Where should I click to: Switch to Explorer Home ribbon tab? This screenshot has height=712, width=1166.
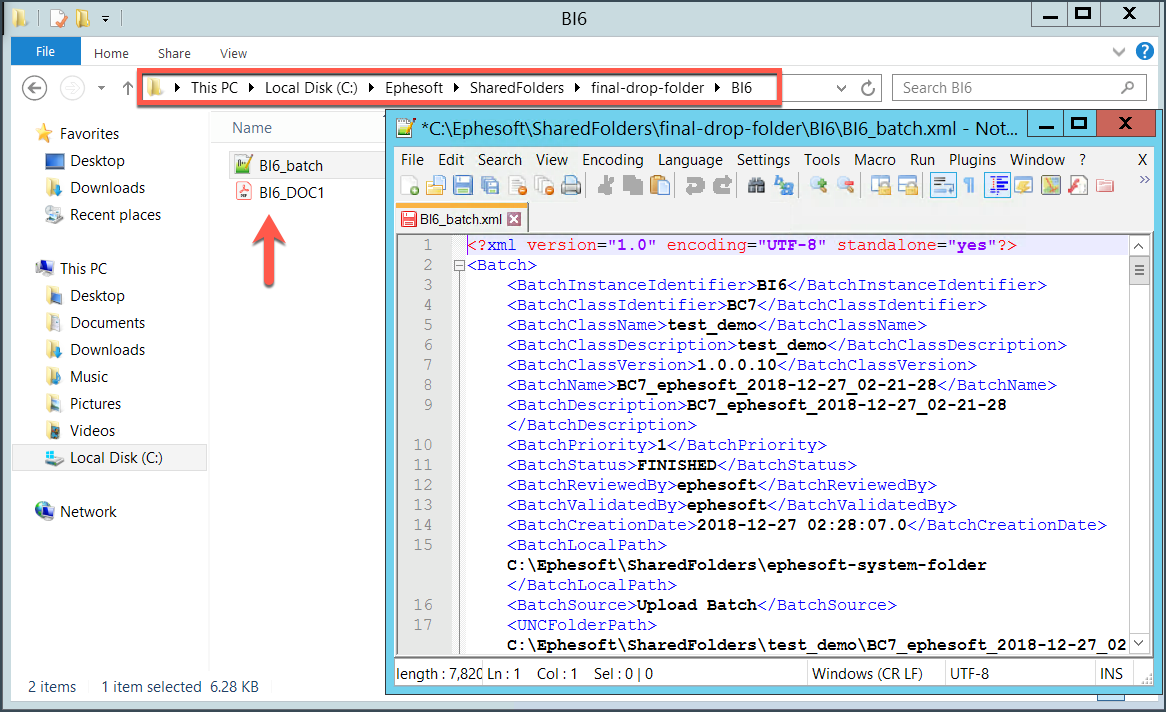pyautogui.click(x=111, y=54)
